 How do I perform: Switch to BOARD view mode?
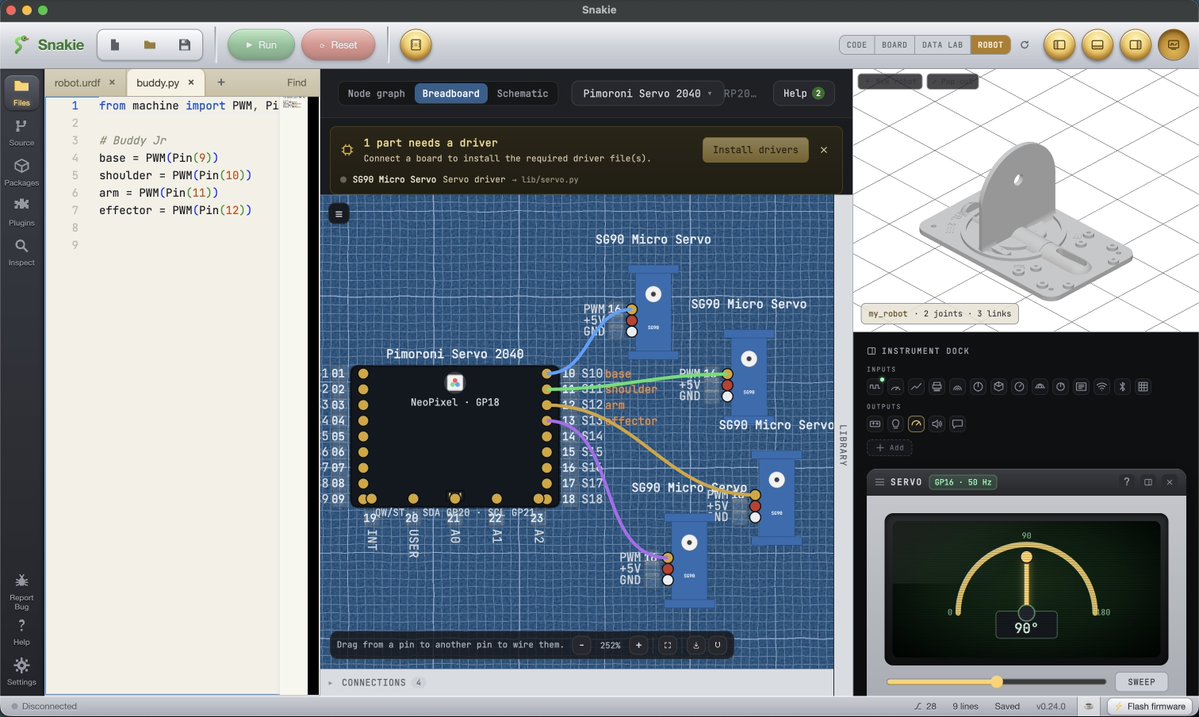[894, 45]
